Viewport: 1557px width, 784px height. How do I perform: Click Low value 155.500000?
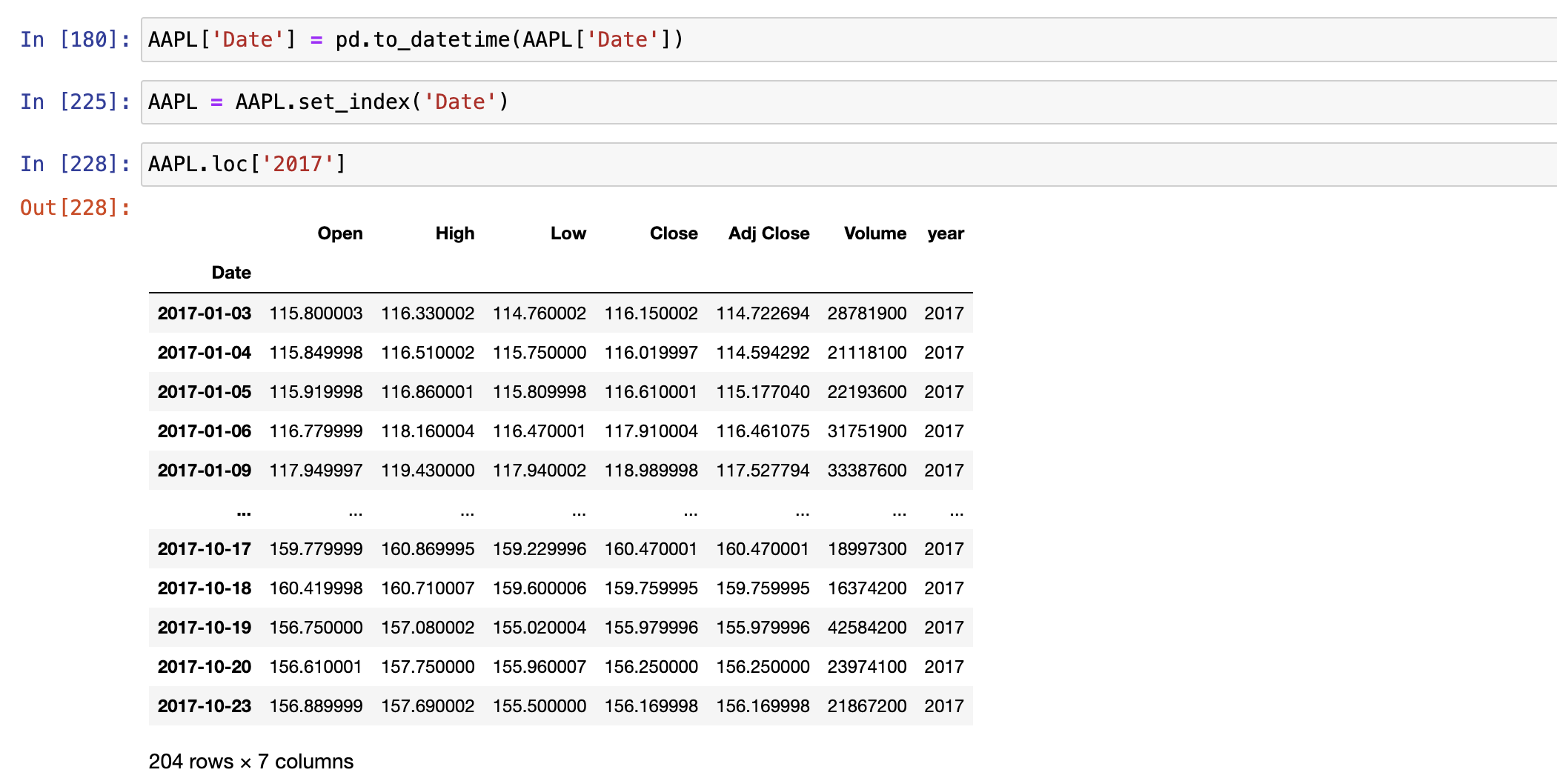(x=540, y=706)
